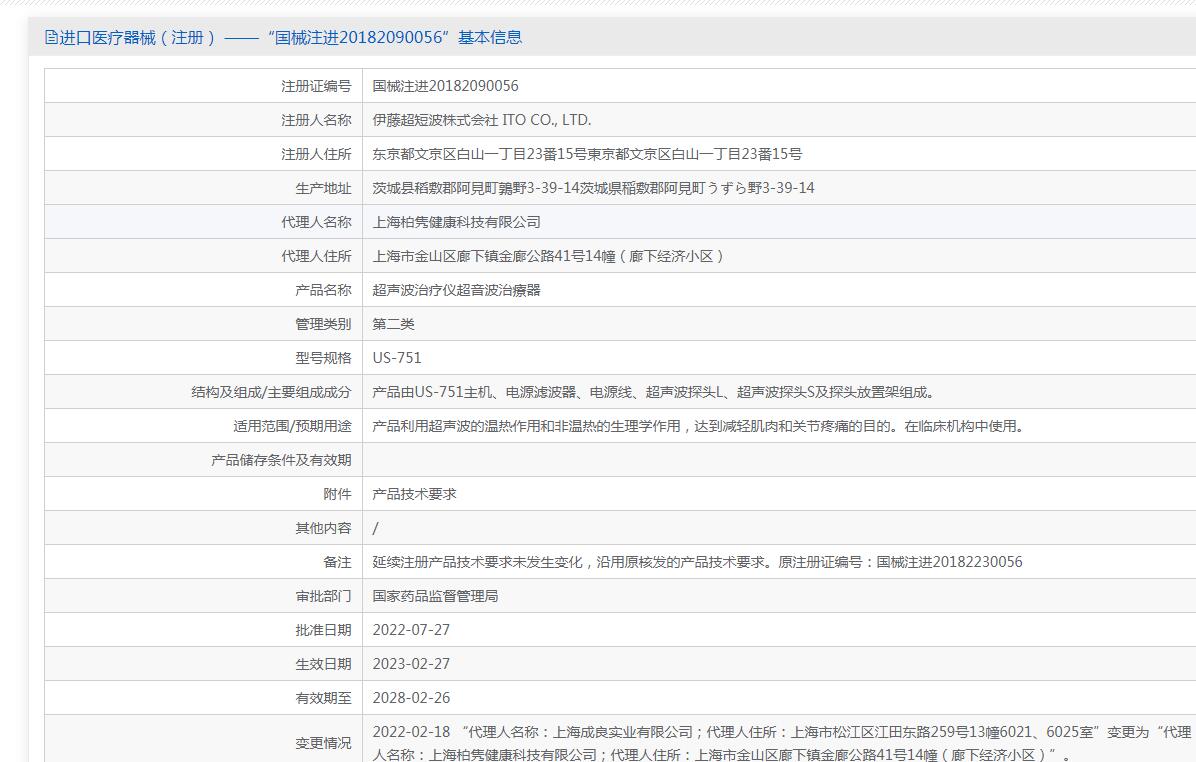Select approval date 2022-07-27
The width and height of the screenshot is (1196, 762).
click(411, 630)
